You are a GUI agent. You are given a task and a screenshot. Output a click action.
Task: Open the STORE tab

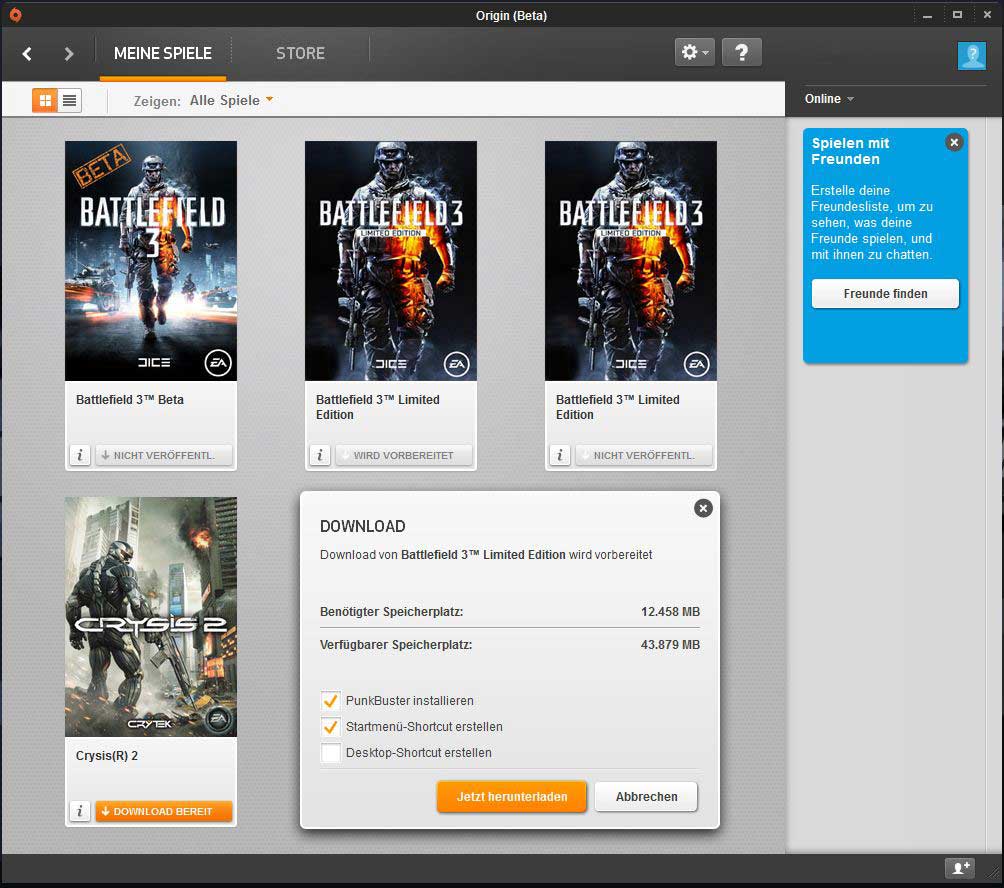(x=300, y=54)
